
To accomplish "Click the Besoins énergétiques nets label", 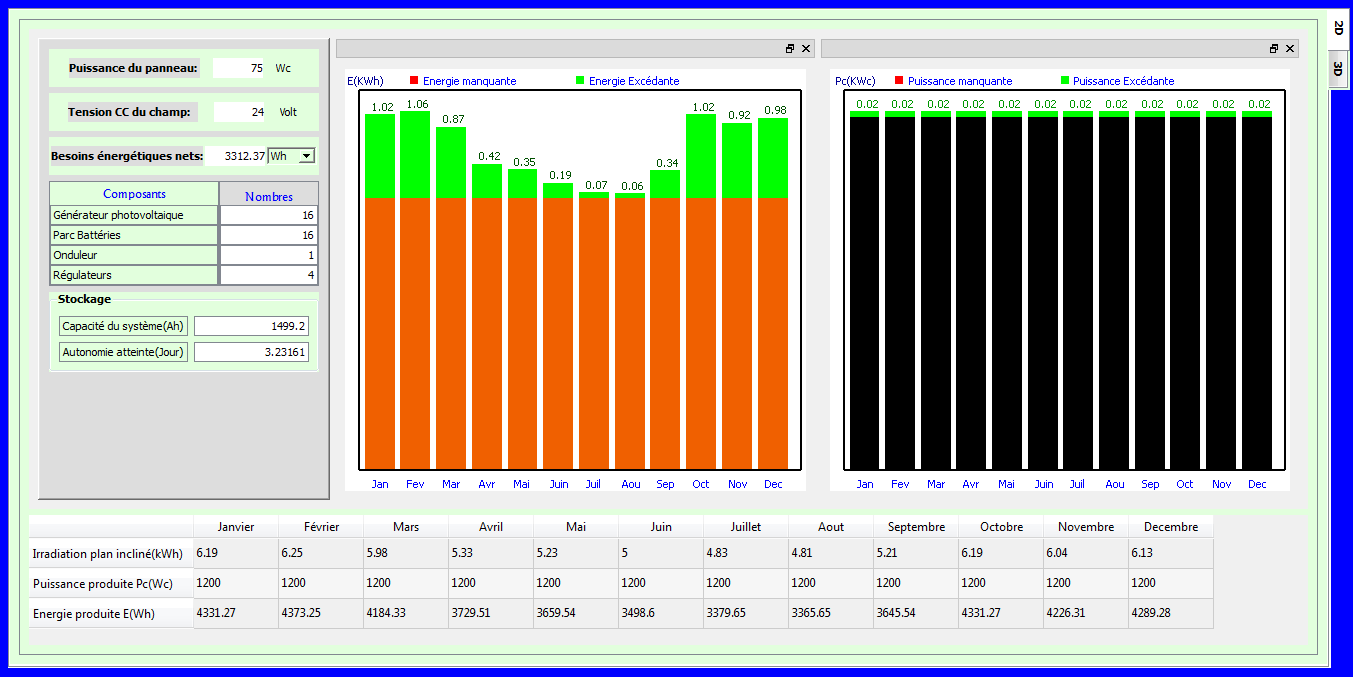I will (127, 156).
